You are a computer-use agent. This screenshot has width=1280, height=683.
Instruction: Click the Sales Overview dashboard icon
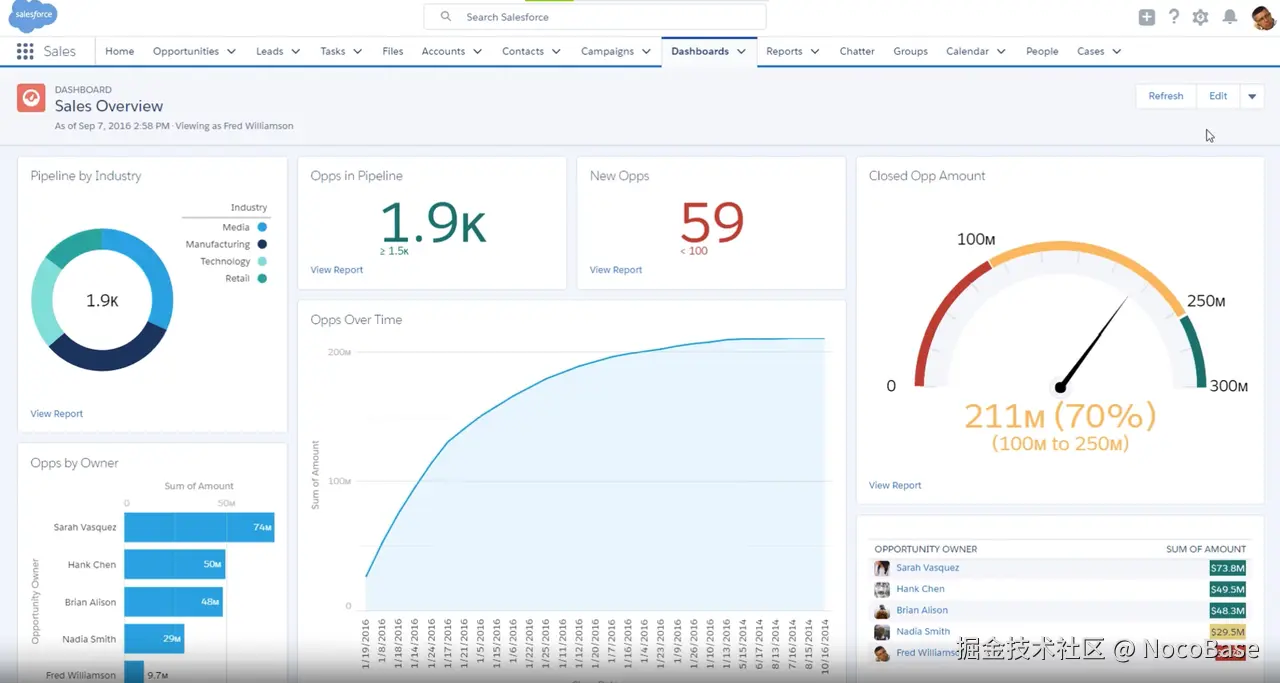(30, 97)
